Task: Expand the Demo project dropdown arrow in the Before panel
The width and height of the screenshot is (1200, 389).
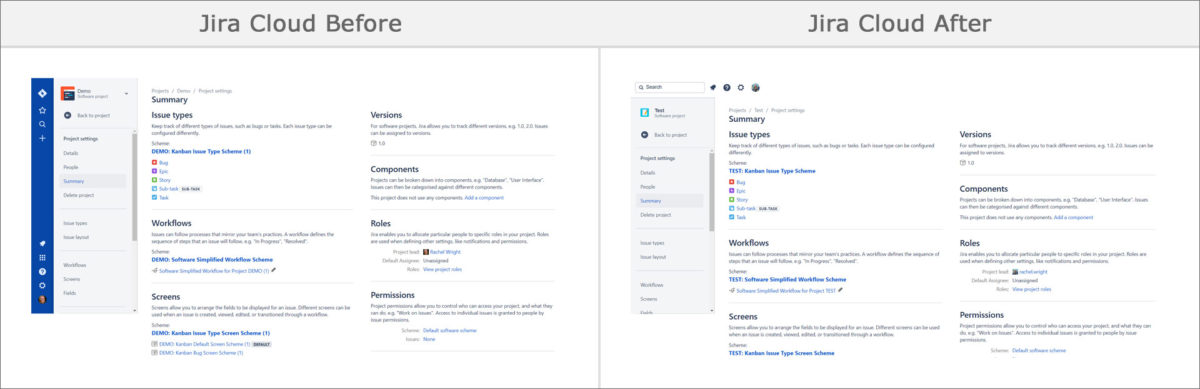Action: point(126,94)
